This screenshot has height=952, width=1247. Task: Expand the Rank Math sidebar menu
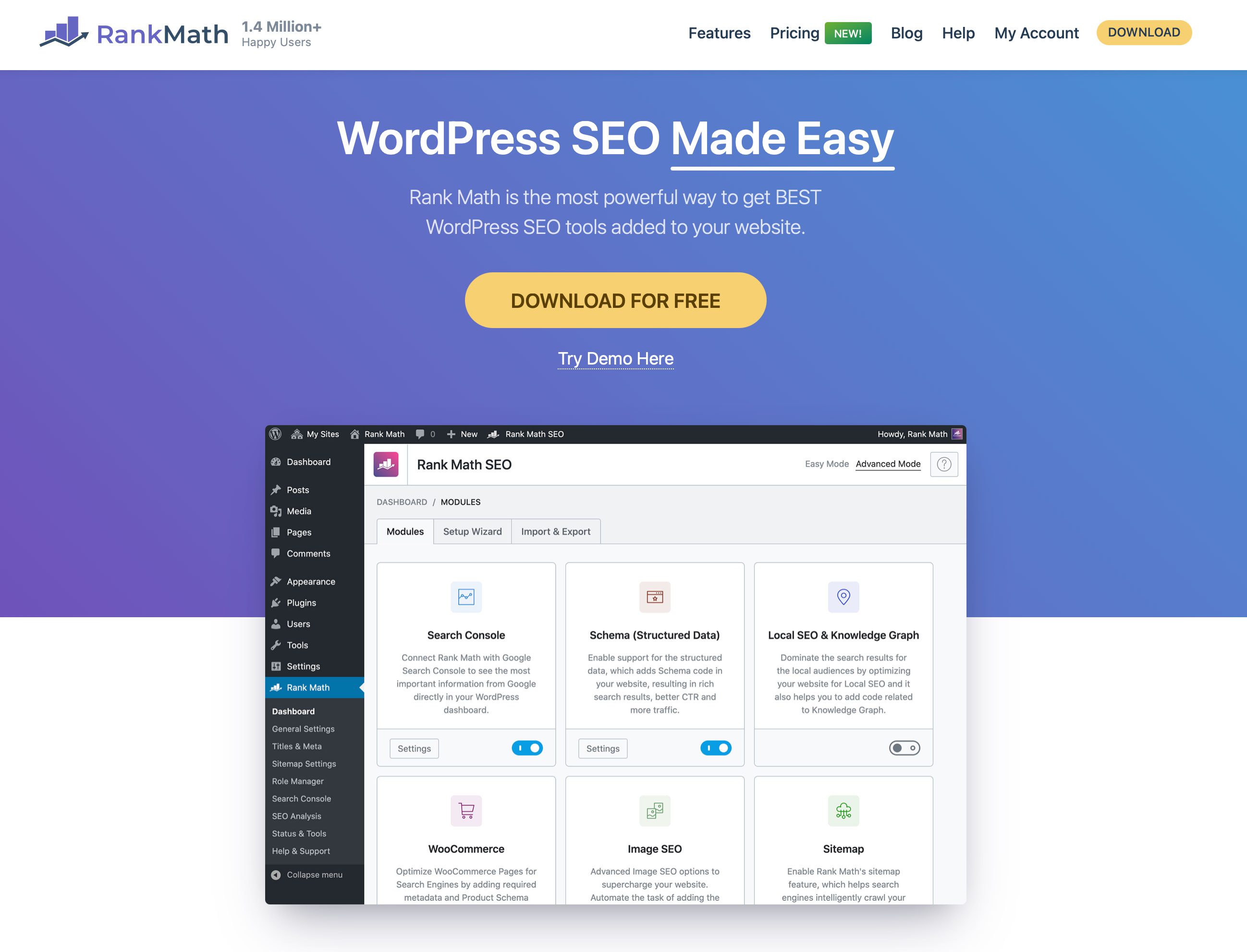coord(307,687)
